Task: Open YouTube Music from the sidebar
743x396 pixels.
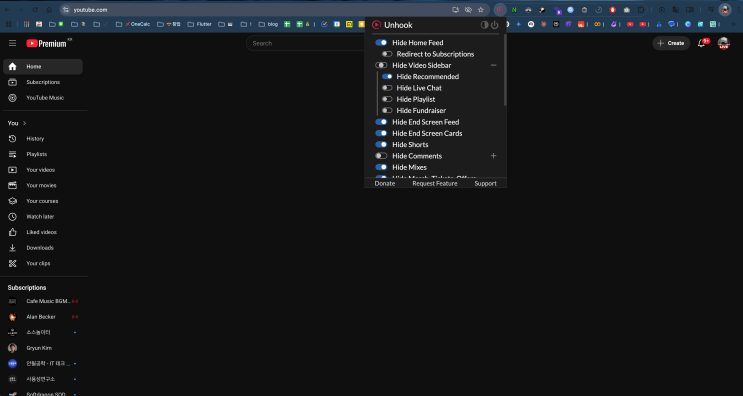Action: [43, 98]
